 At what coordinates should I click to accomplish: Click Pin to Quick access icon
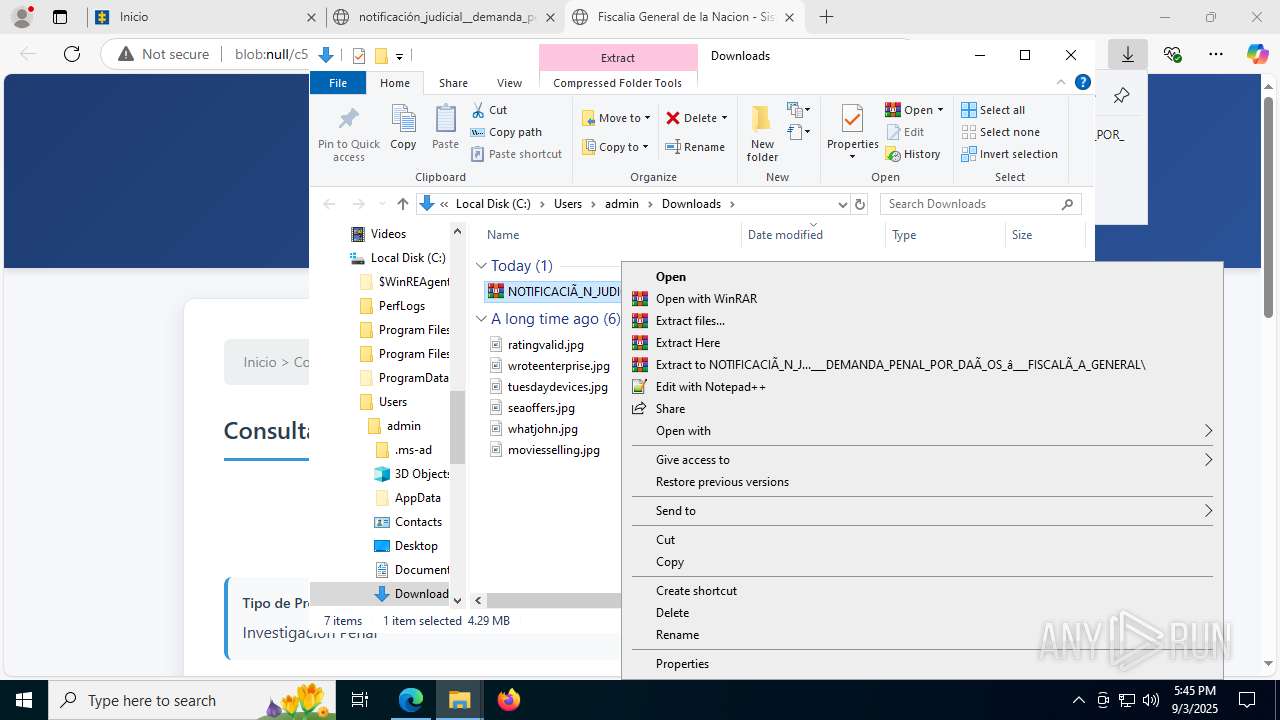point(348,133)
